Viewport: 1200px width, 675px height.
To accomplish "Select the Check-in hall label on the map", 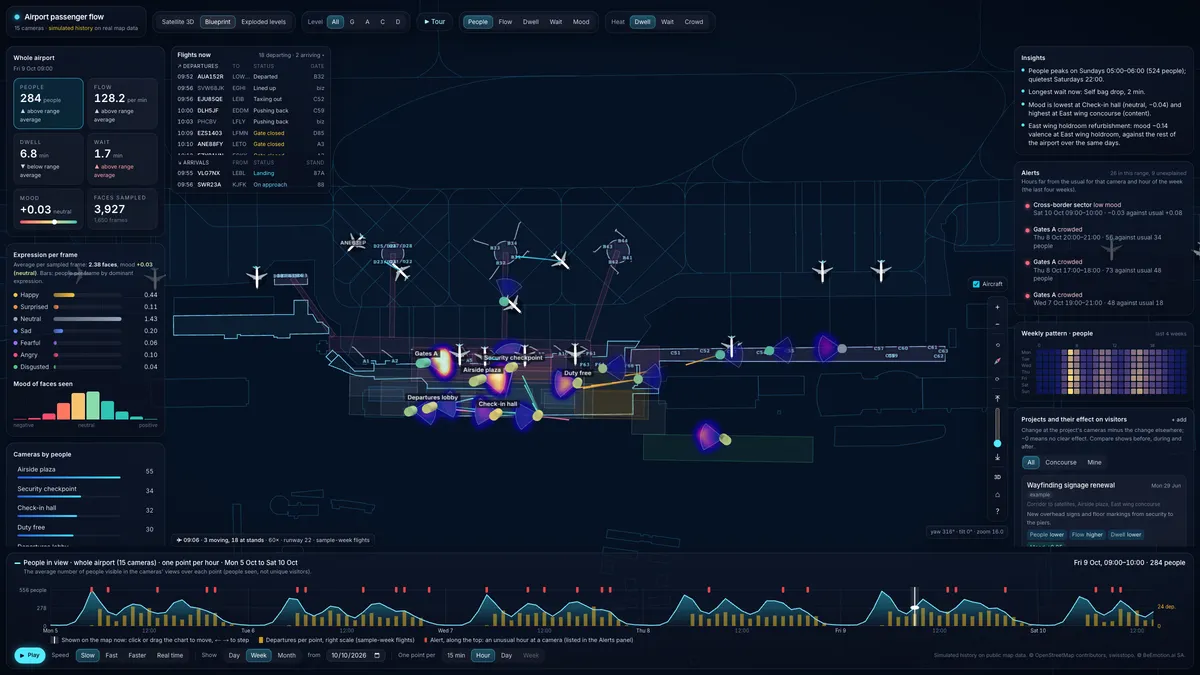I will 497,404.
